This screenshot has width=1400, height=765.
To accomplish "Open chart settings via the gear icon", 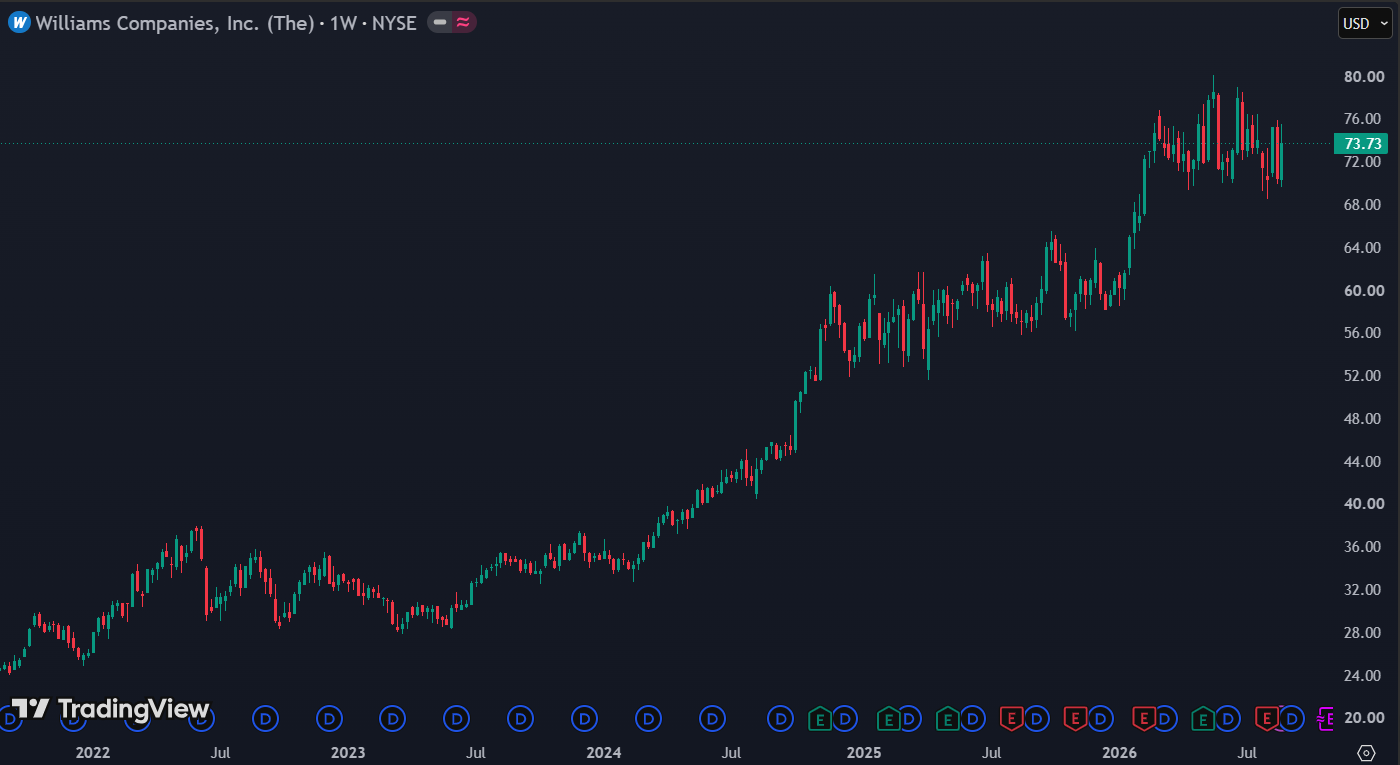I will [1366, 752].
